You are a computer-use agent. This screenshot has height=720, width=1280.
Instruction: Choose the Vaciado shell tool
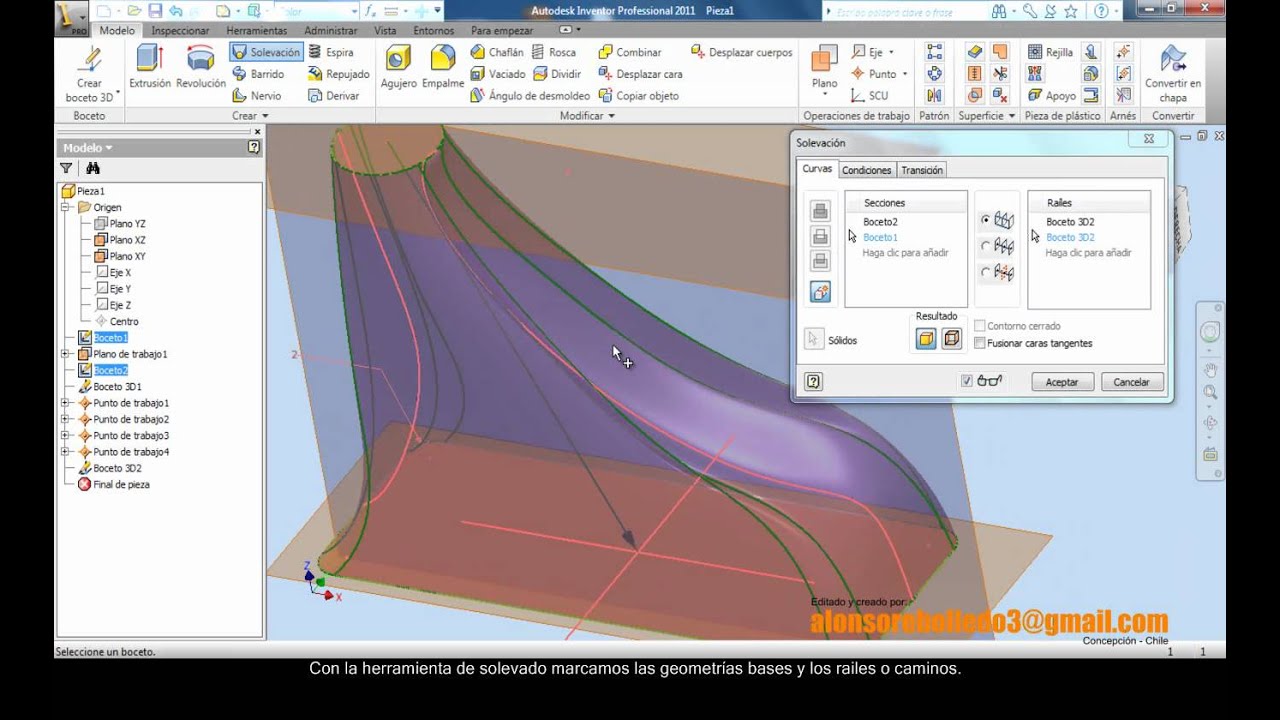(497, 74)
